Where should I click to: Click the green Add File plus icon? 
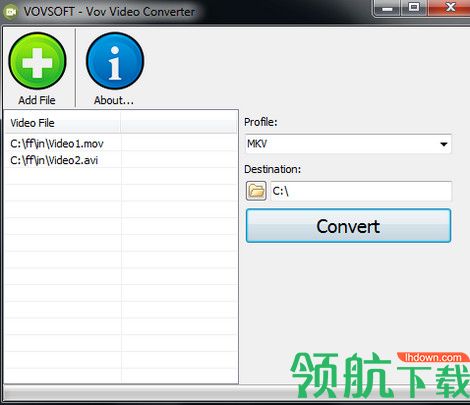(x=37, y=61)
